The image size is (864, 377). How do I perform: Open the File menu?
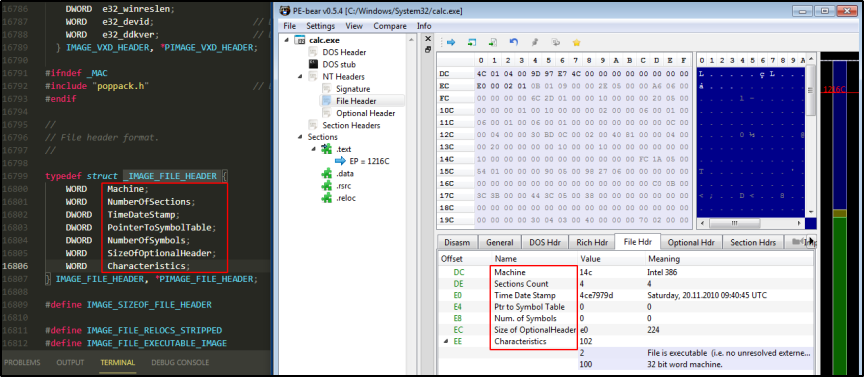coord(289,26)
